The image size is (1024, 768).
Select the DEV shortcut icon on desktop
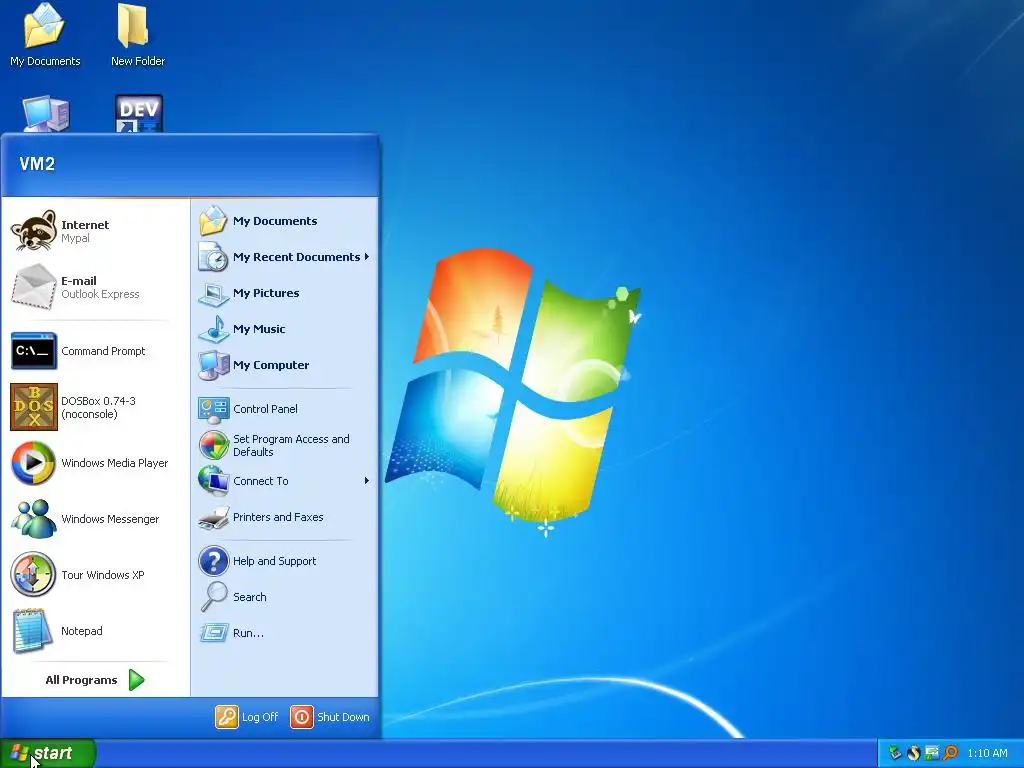[138, 114]
